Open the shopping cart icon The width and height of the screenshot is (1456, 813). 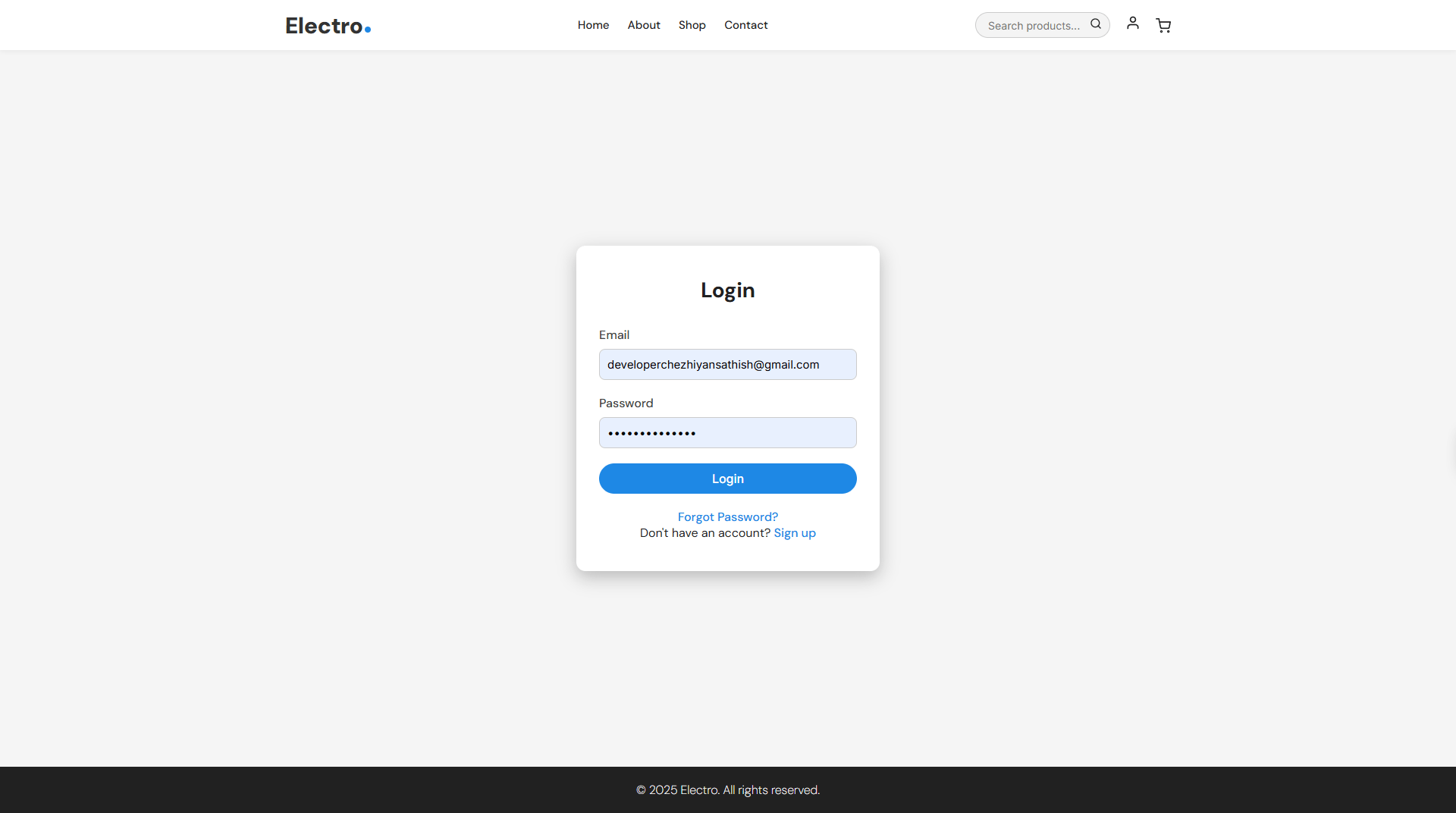[1163, 26]
